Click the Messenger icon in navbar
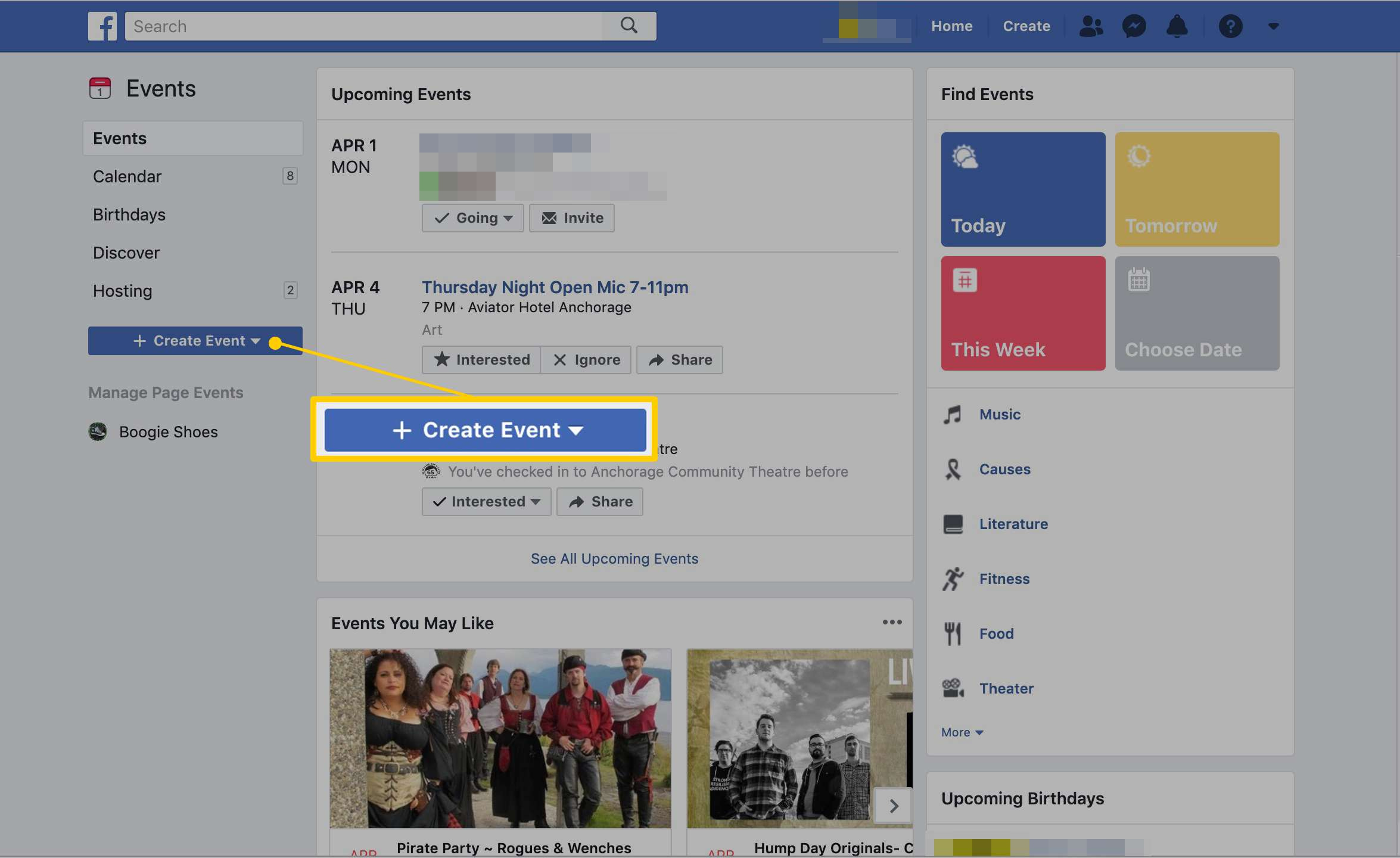Image resolution: width=1400 pixels, height=858 pixels. [x=1133, y=25]
